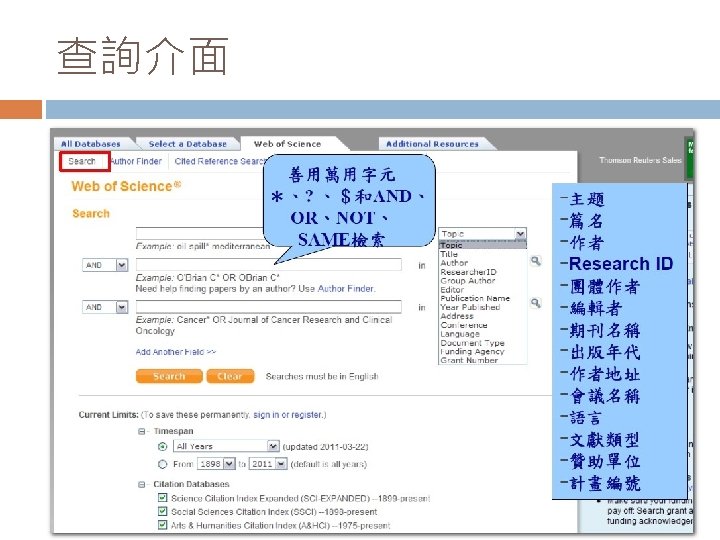Toggle Social Sciences Citation Index checkbox
Screen dimensions: 720x540
coord(162,511)
